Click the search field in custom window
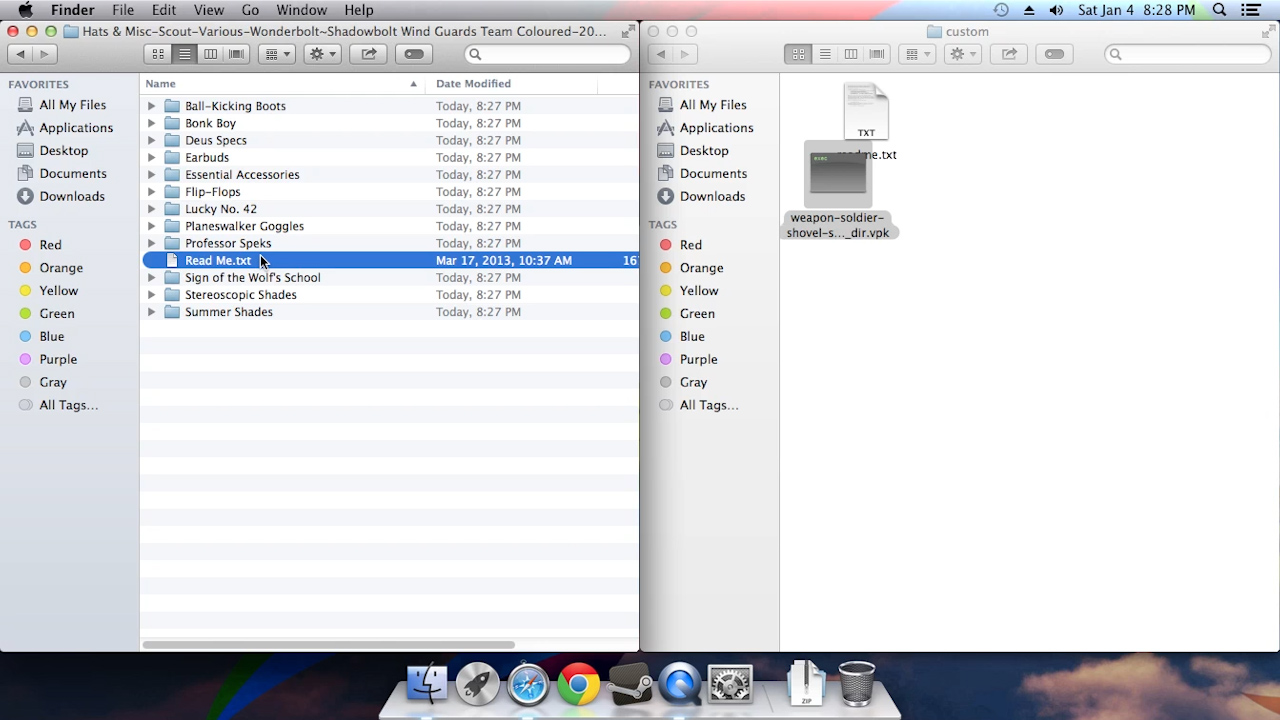 [1187, 54]
